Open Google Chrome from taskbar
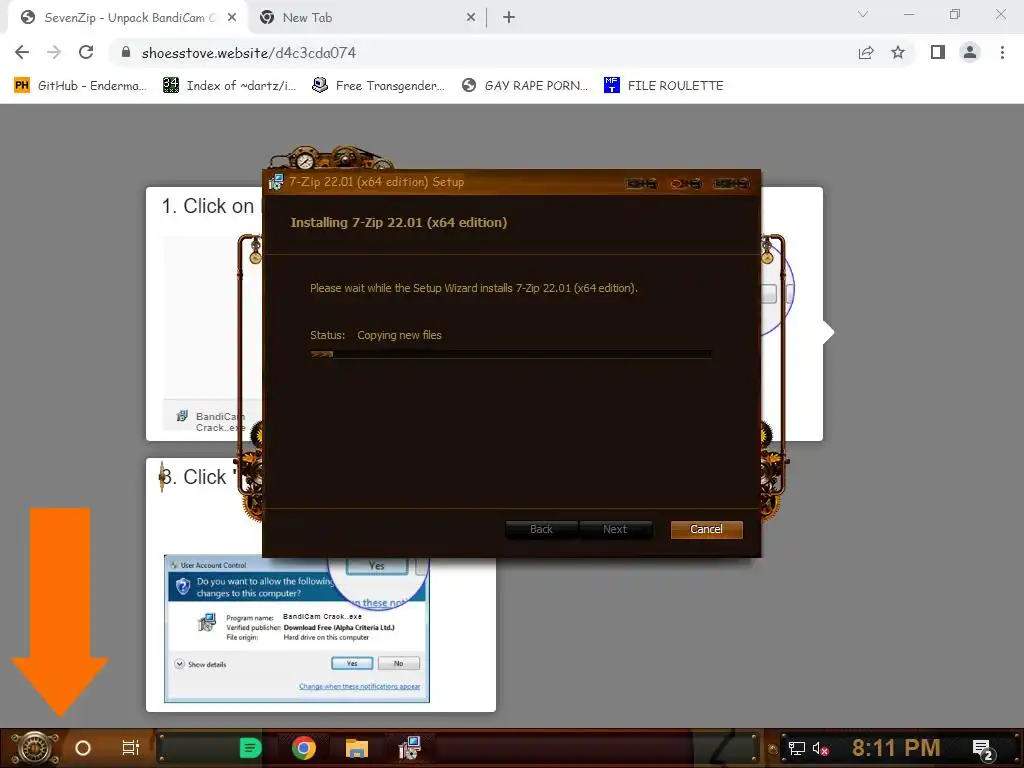Image resolution: width=1024 pixels, height=768 pixels. point(304,748)
